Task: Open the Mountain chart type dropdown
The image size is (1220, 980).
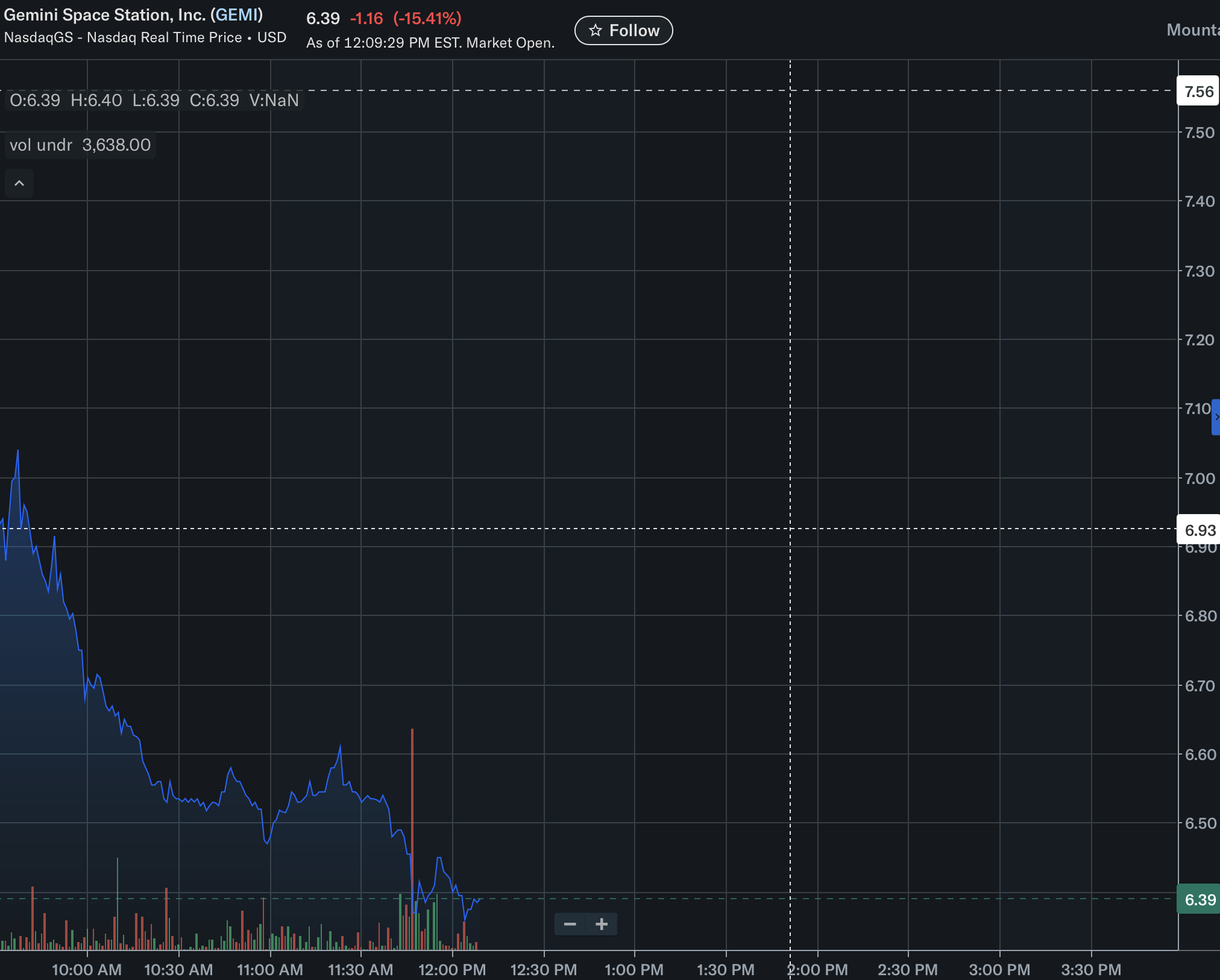Action: (1192, 30)
